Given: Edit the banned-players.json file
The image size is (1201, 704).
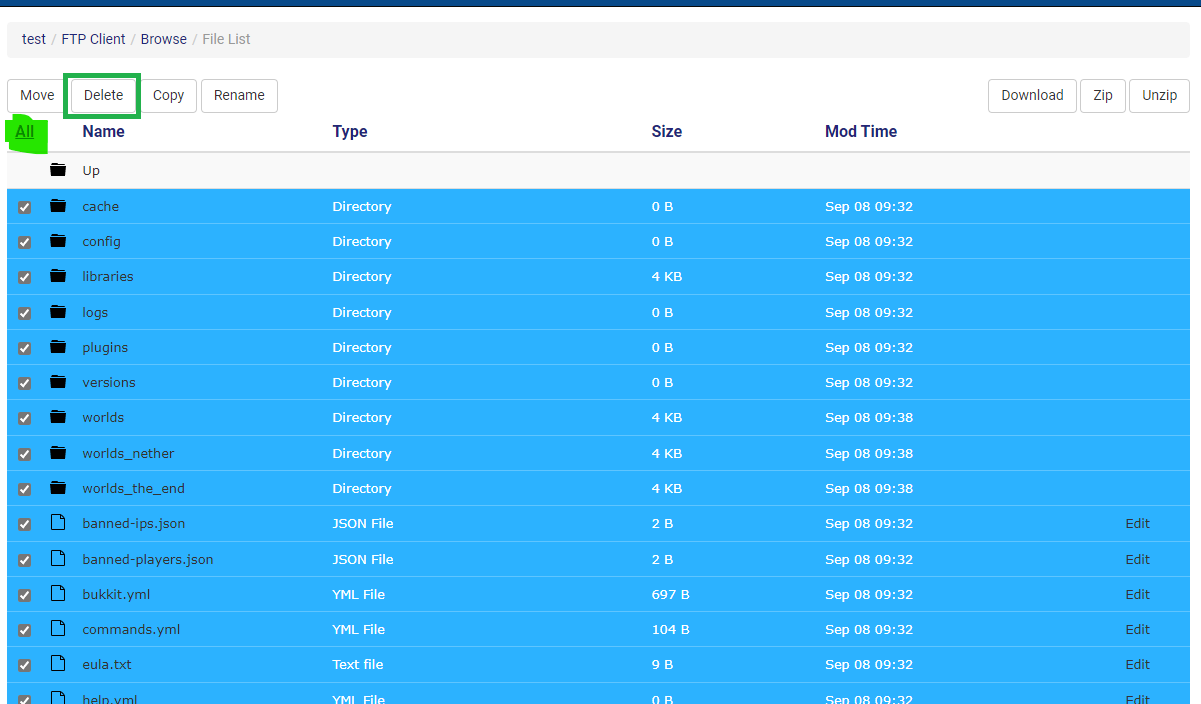Looking at the screenshot, I should 1138,559.
